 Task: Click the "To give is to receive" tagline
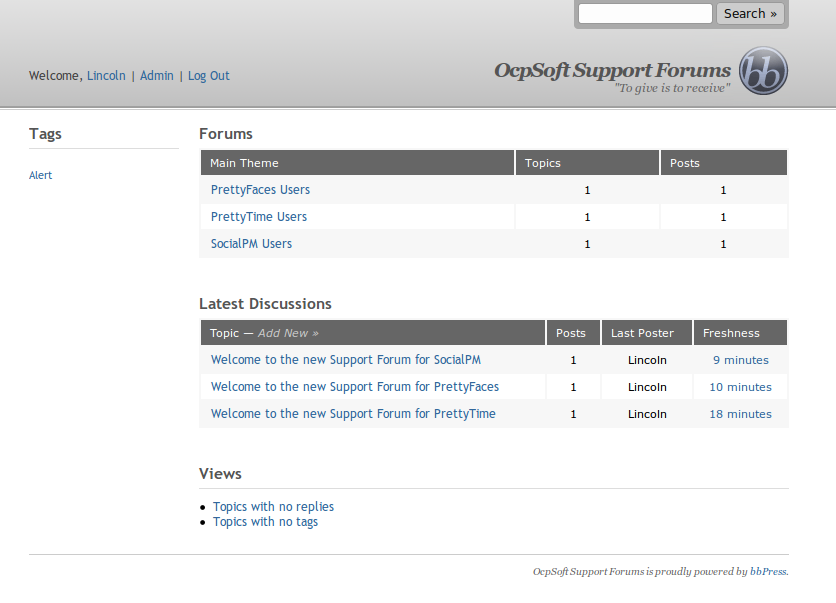coord(672,88)
